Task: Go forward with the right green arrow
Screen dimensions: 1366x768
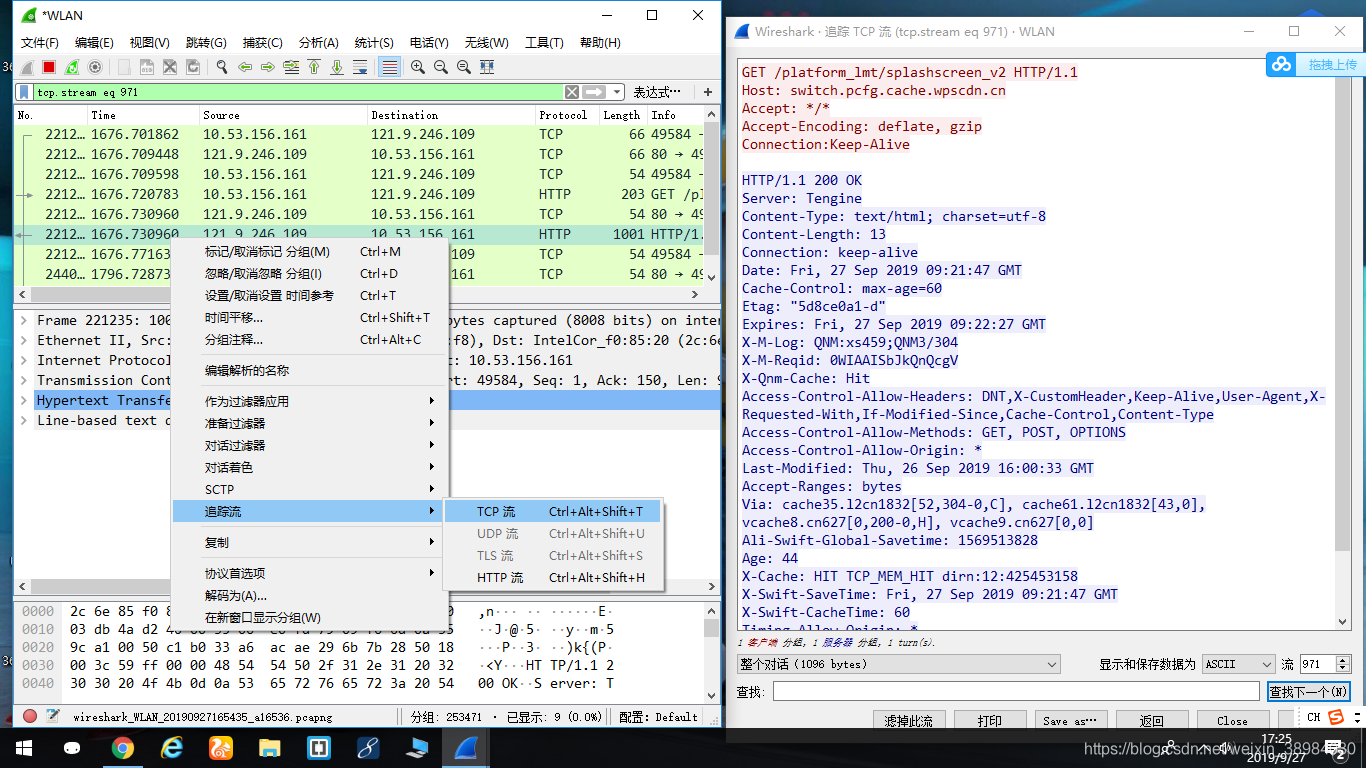Action: 268,67
